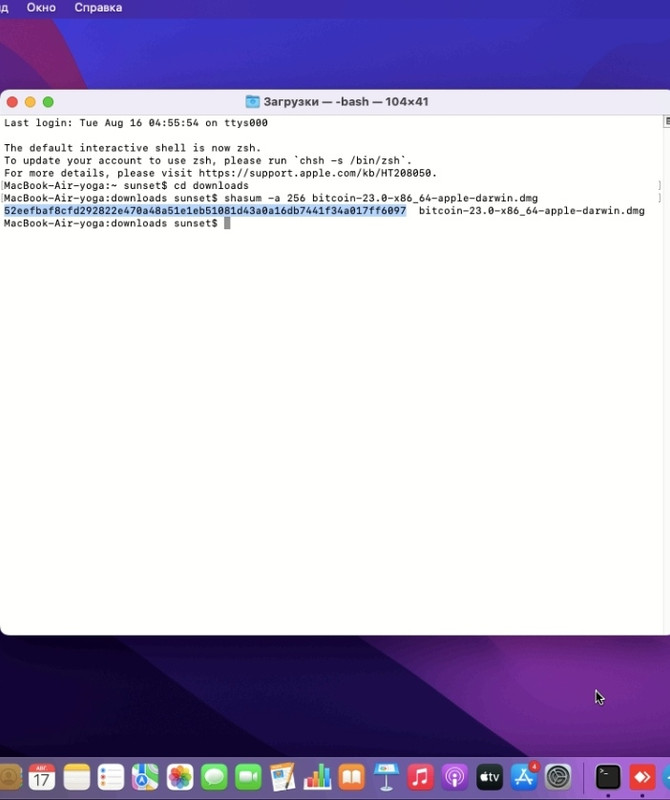Screen dimensions: 670x800
Task: Open System Preferences from the dock
Action: point(558,777)
